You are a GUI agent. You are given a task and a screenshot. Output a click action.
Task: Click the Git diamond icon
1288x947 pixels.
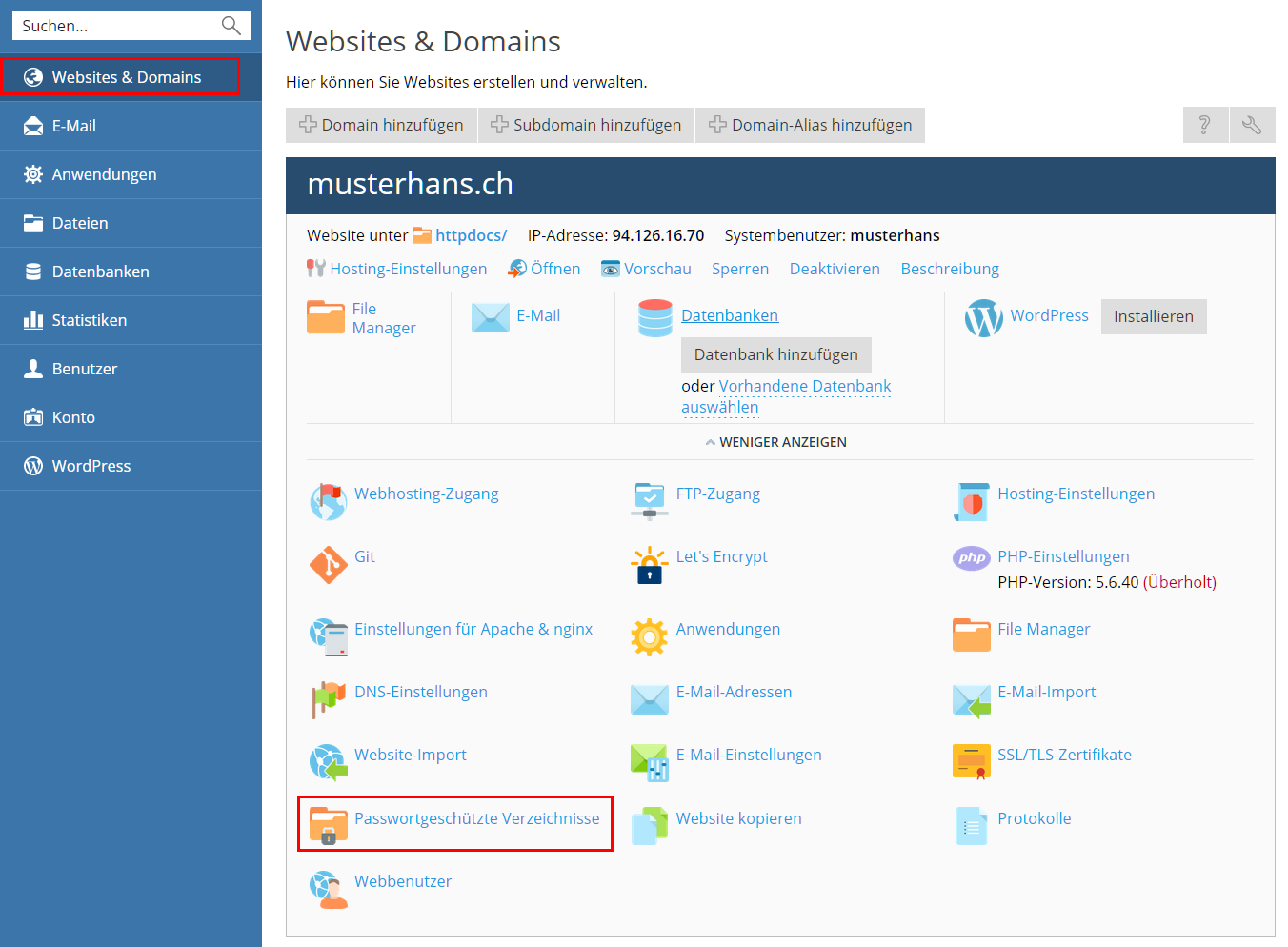coord(328,565)
